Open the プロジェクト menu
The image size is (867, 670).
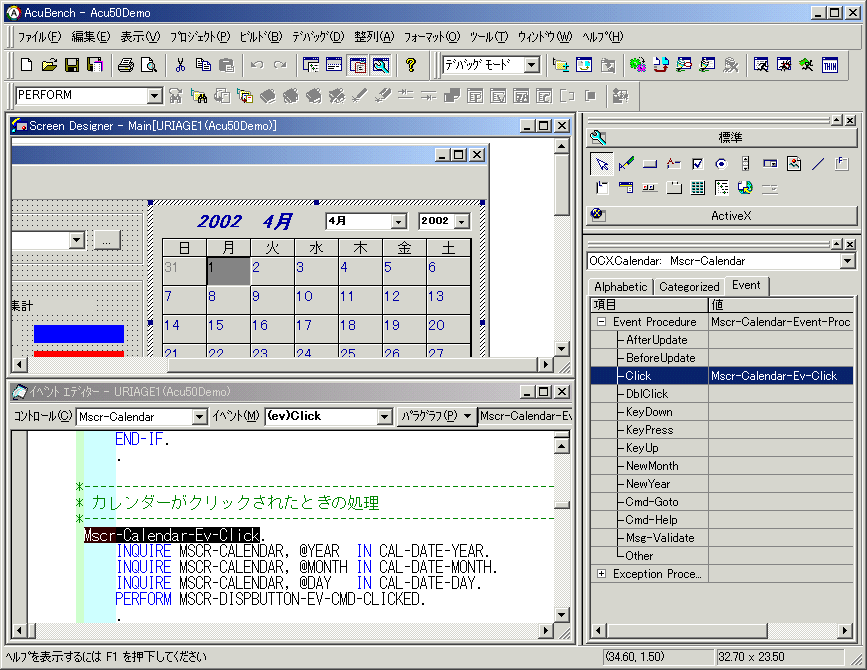tap(200, 37)
